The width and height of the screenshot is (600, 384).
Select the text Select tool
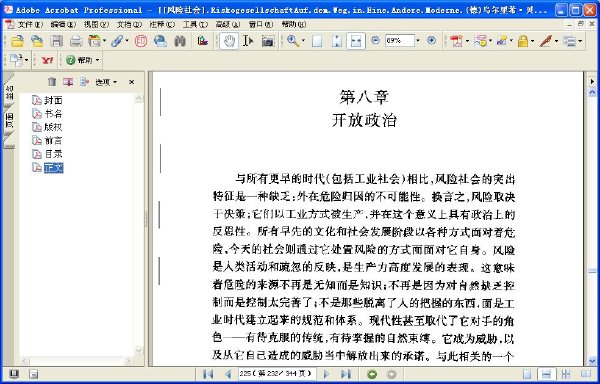pos(248,41)
